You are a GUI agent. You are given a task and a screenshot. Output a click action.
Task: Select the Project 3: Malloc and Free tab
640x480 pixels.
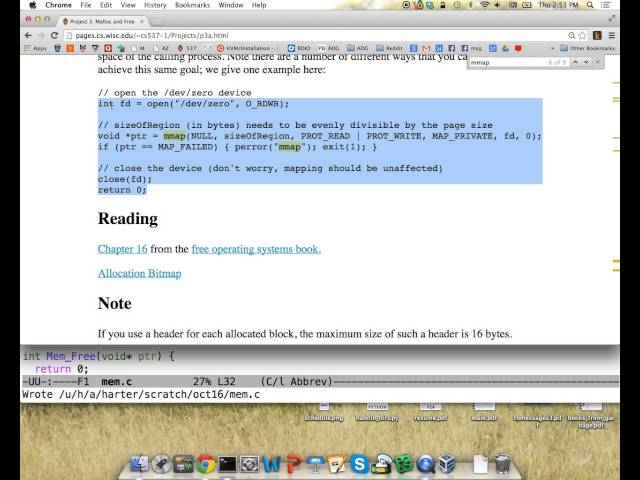click(102, 21)
